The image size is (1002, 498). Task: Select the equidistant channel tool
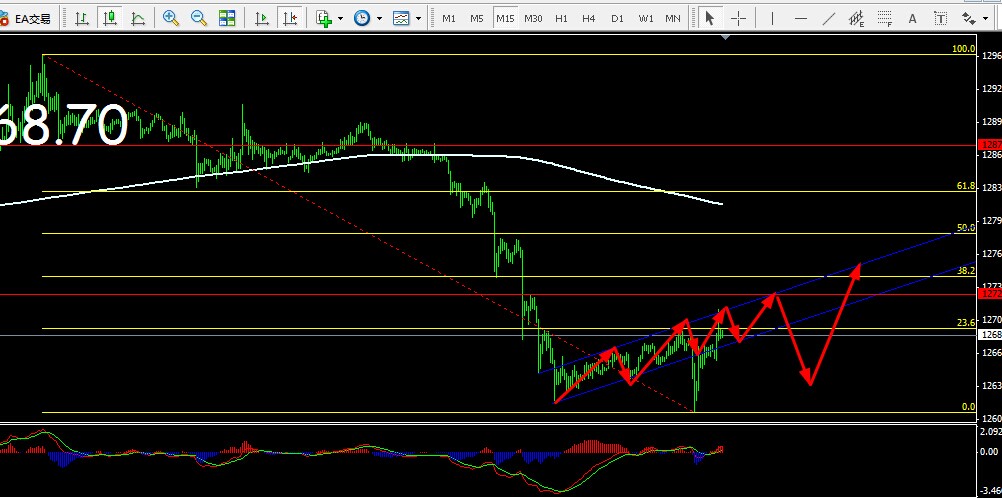coord(856,19)
